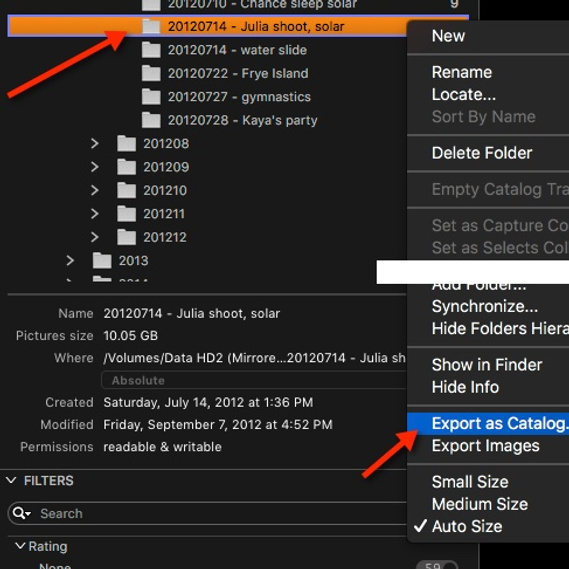Click the folder icon of 20120722 - Frye Island
The height and width of the screenshot is (569, 569).
click(151, 73)
